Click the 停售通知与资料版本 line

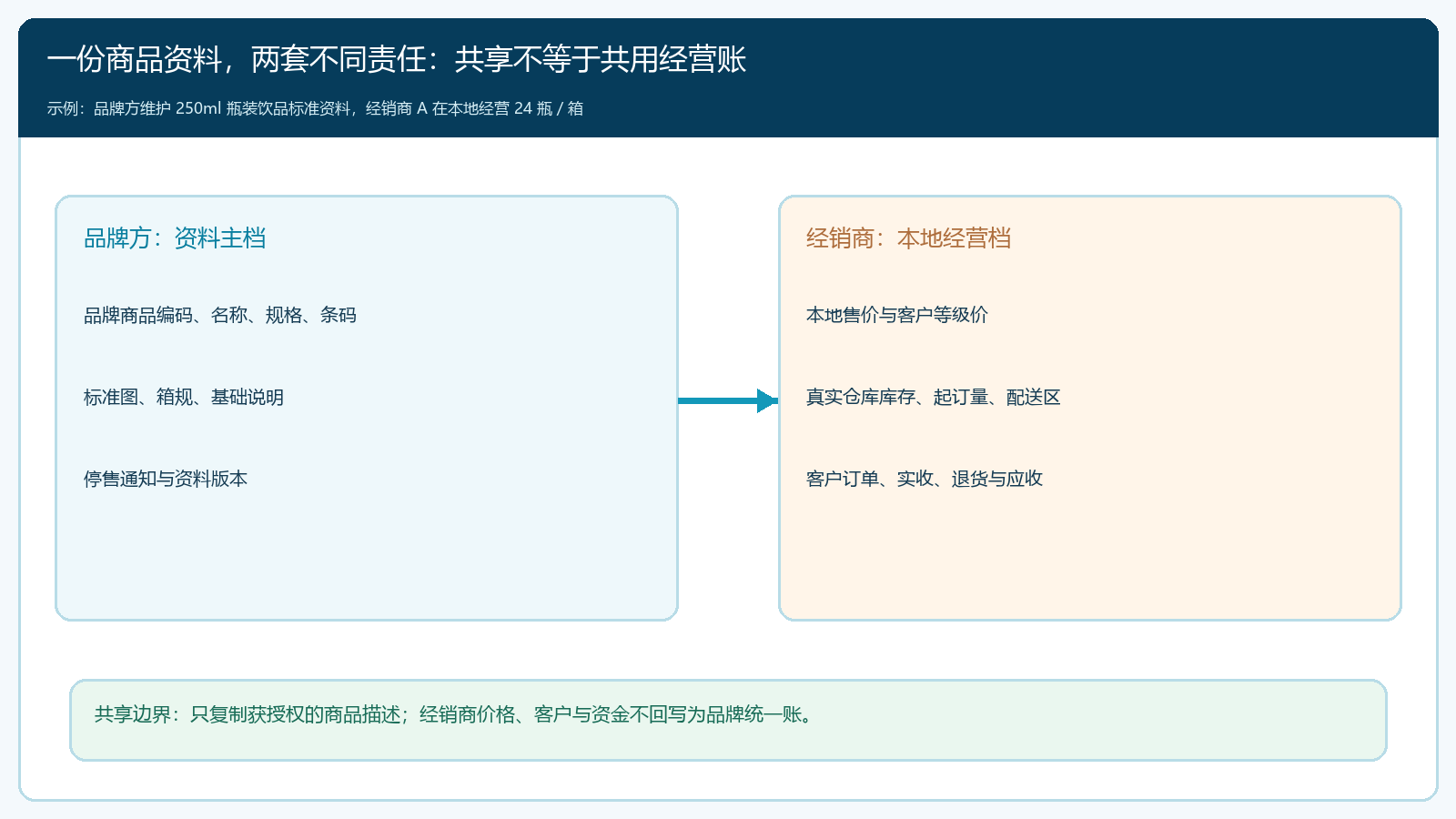point(166,479)
